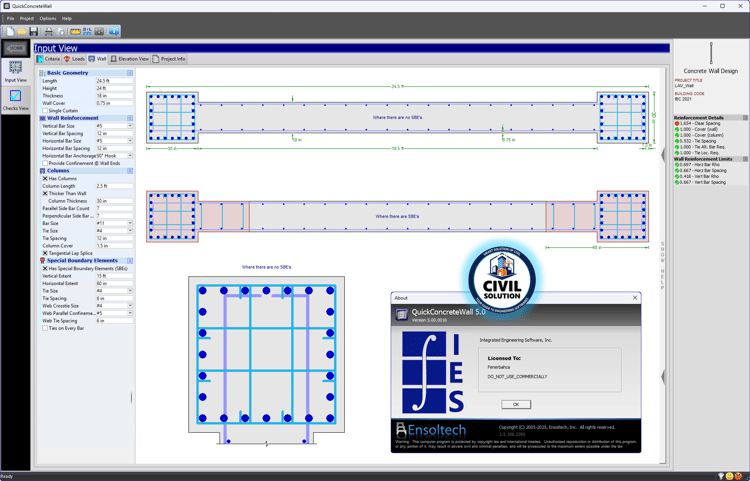Click the Basic Geometry section icon
750x481 pixels.
click(42, 73)
